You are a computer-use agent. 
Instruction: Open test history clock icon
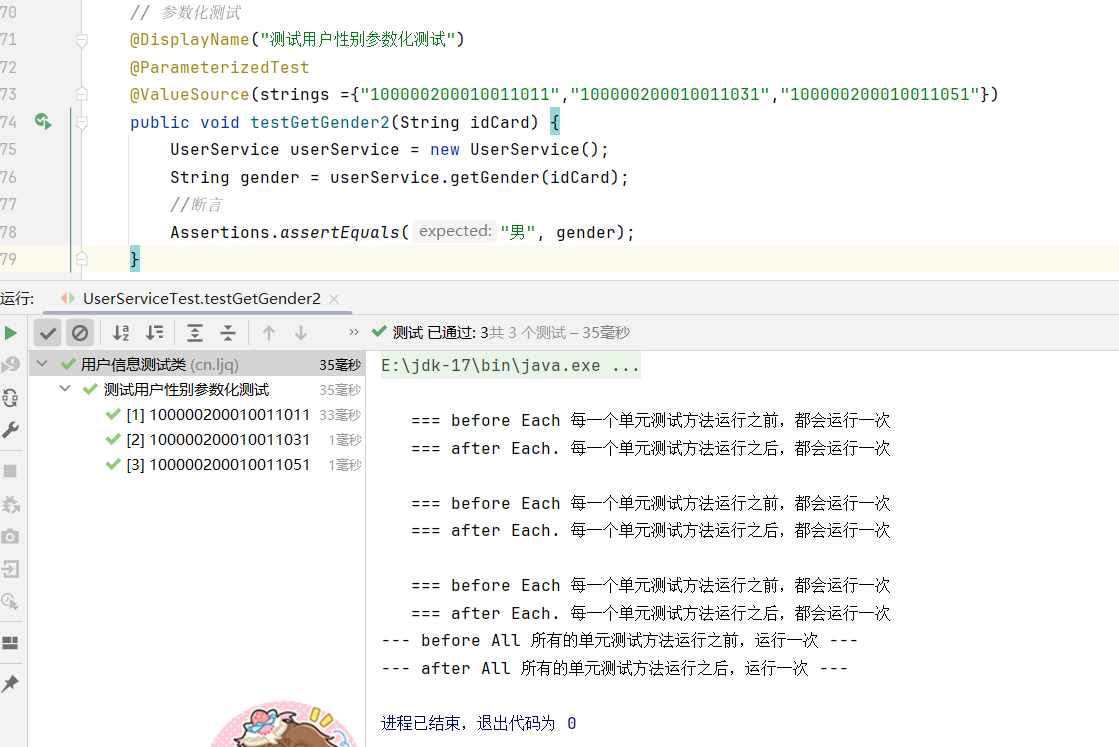(x=10, y=601)
